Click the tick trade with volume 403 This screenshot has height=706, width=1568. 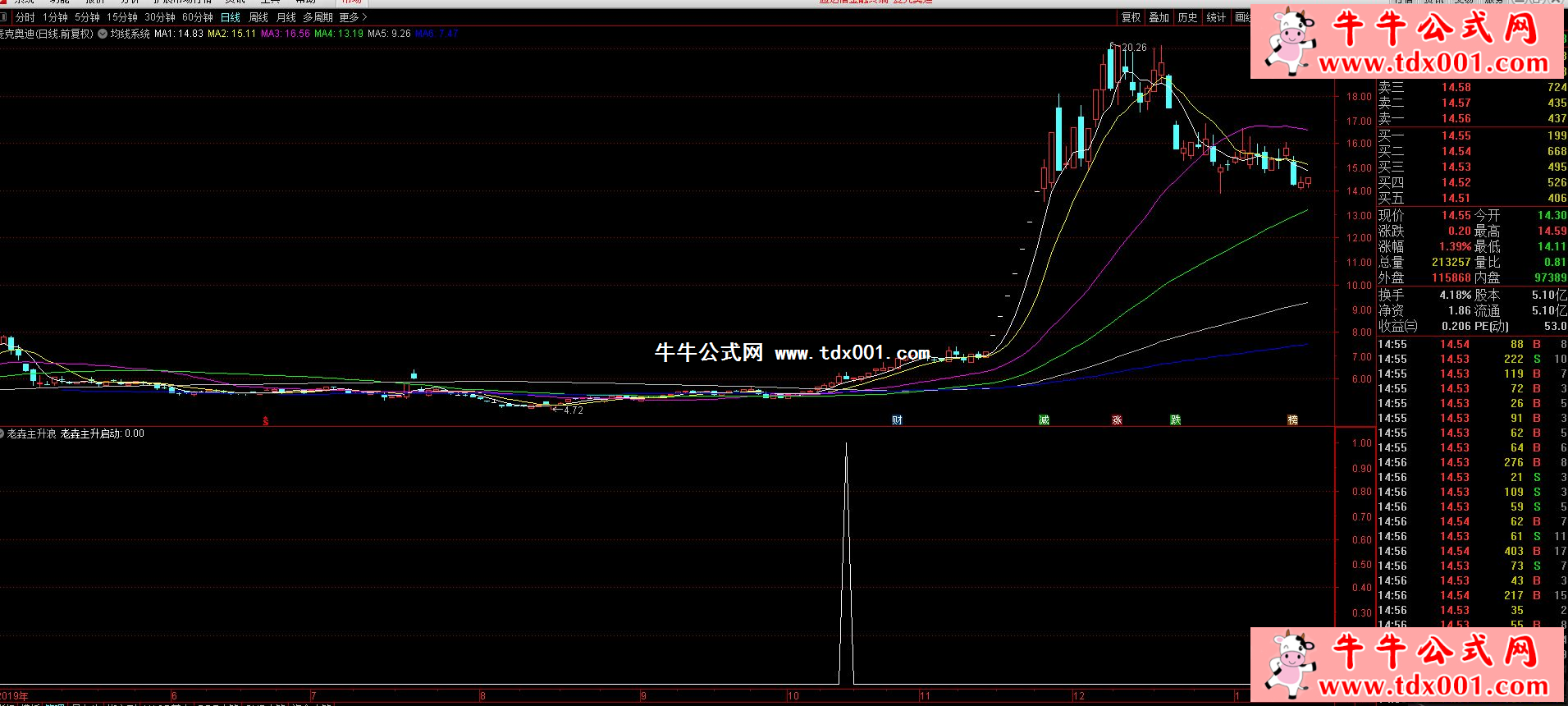[1472, 551]
